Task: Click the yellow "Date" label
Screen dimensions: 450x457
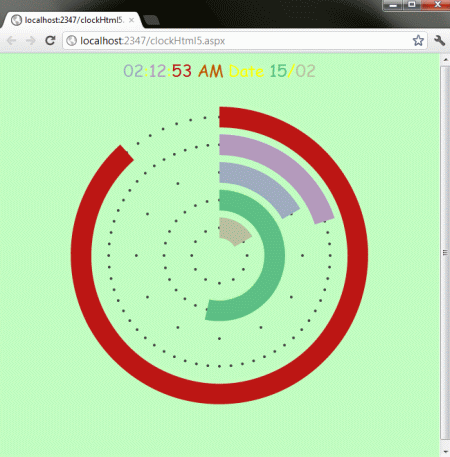Action: point(246,71)
